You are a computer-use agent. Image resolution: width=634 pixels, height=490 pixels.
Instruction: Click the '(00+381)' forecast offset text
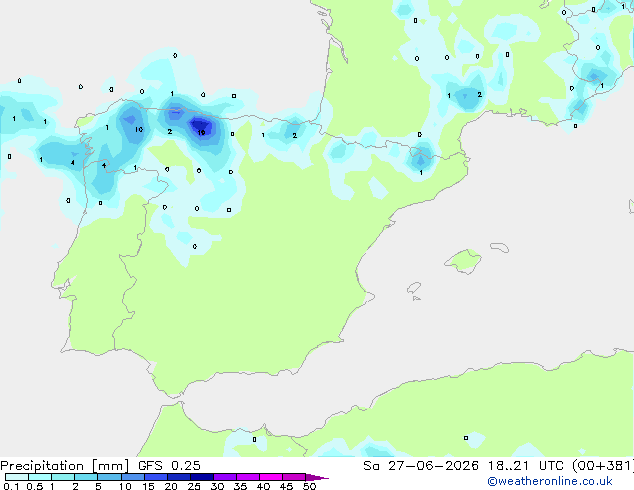pyautogui.click(x=603, y=466)
